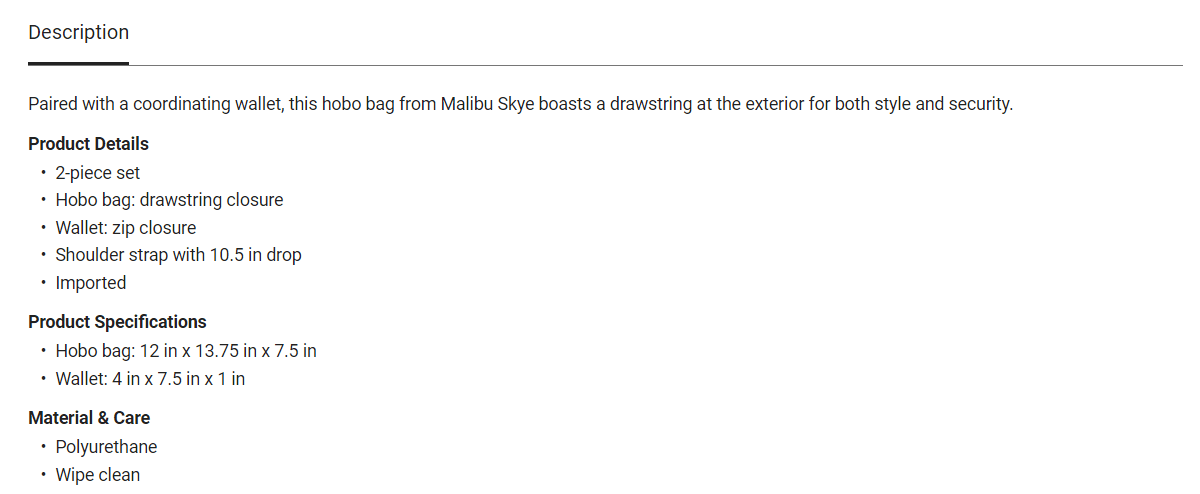Select the Product Specifications heading
Viewport: 1200px width, 494px height.
pos(117,322)
